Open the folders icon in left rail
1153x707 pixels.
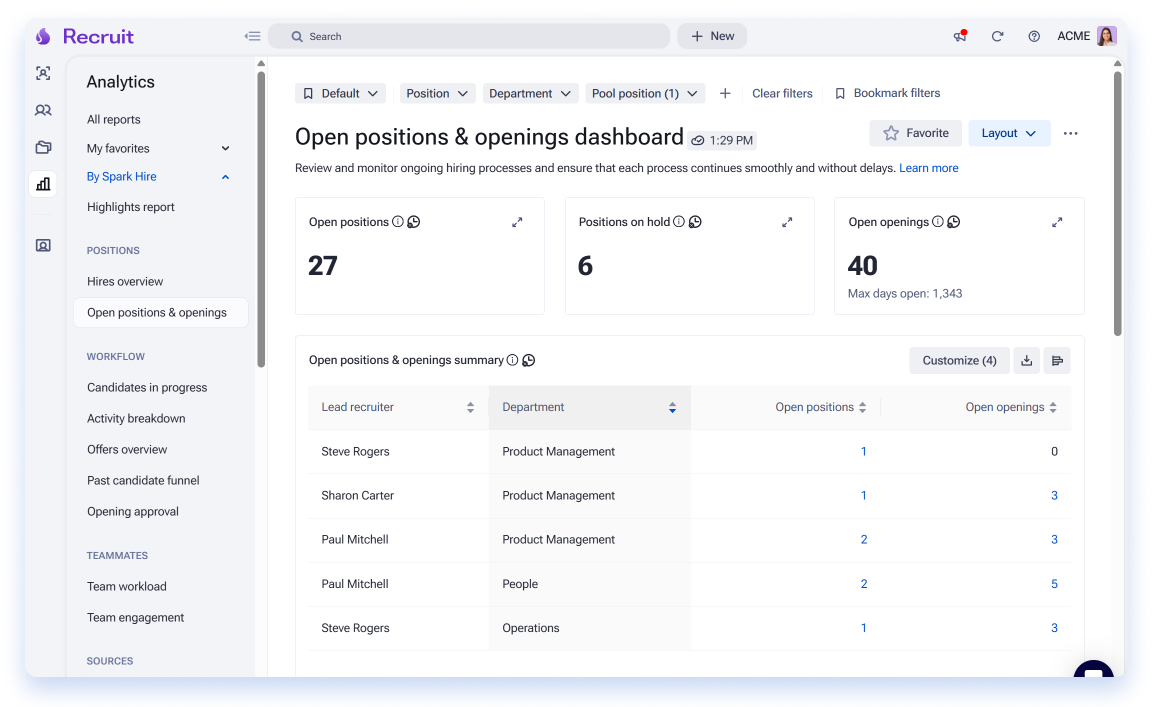pos(43,147)
